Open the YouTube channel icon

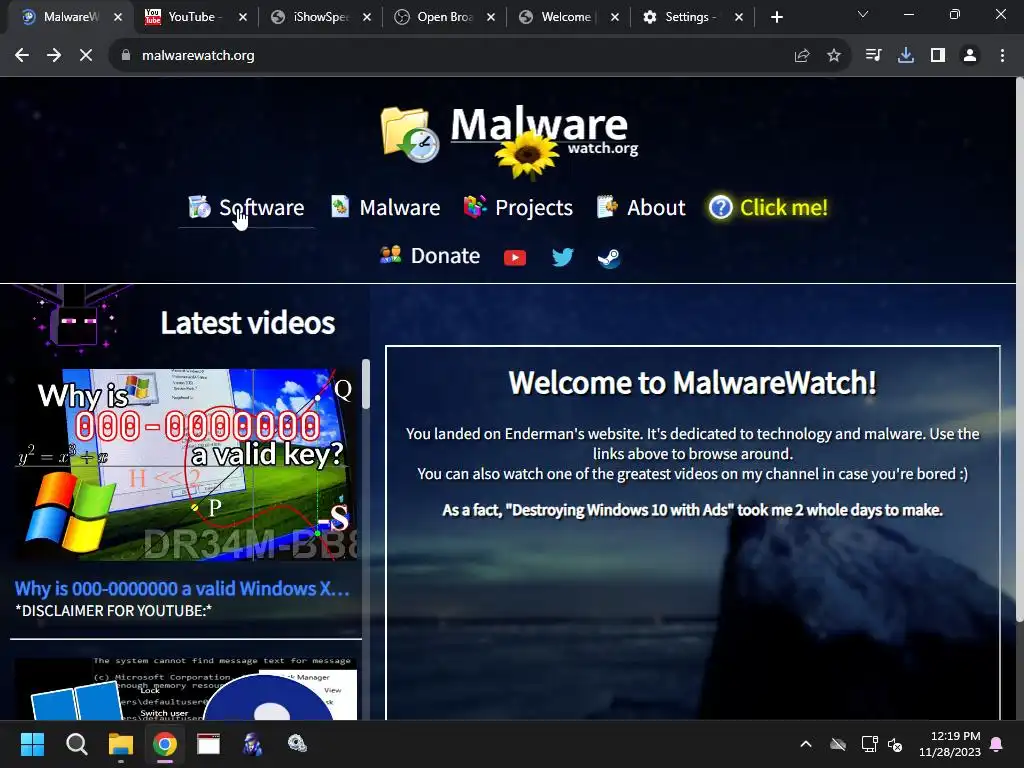(515, 258)
